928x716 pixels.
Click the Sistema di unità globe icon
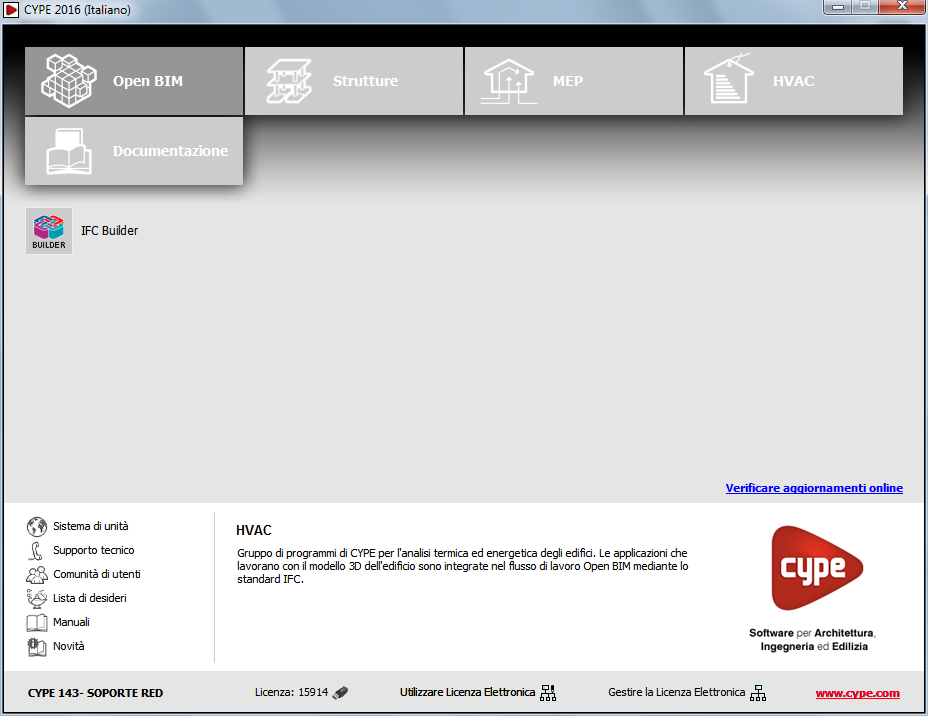pos(37,526)
